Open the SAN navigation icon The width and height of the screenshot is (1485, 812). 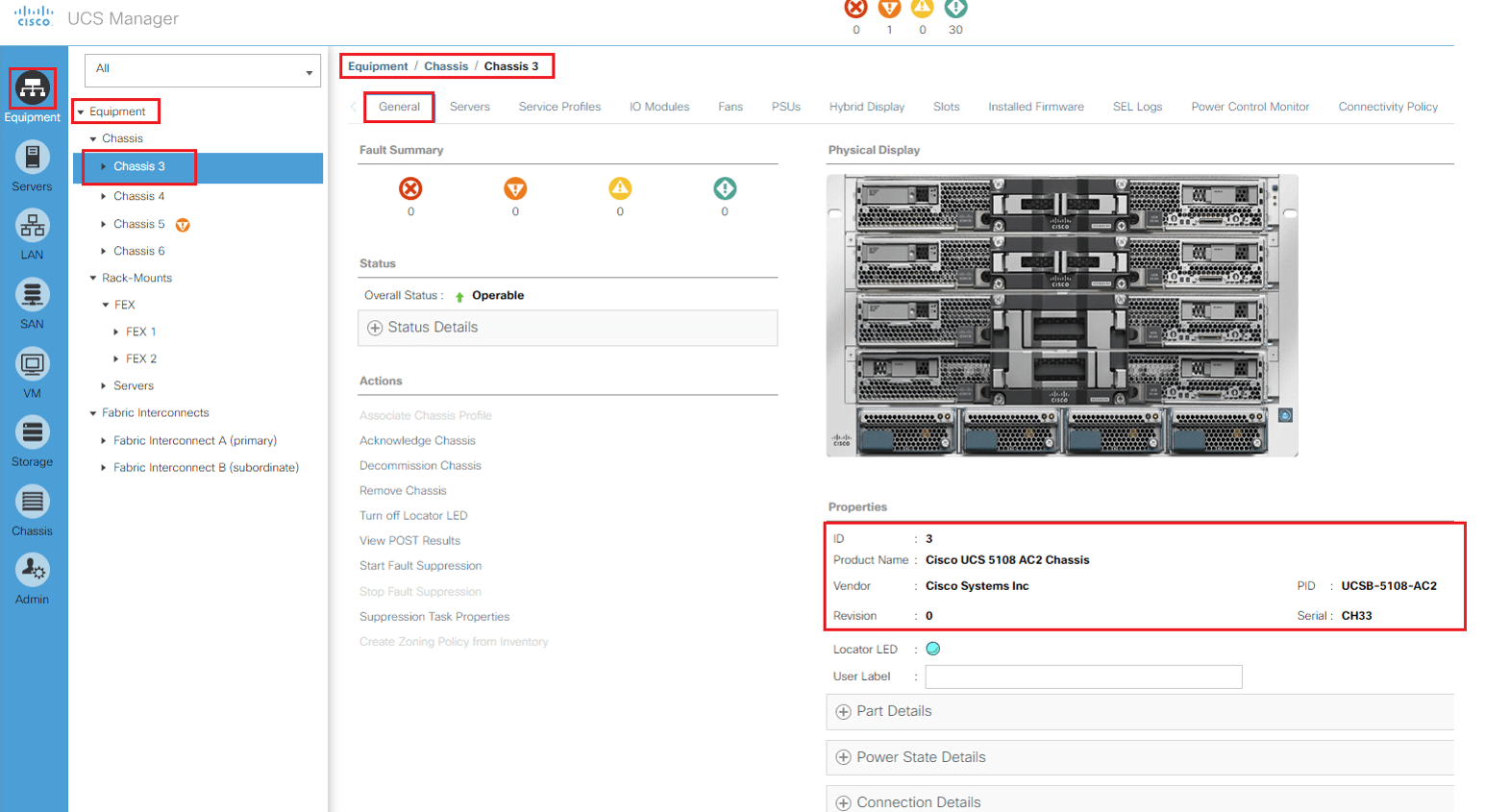32,295
